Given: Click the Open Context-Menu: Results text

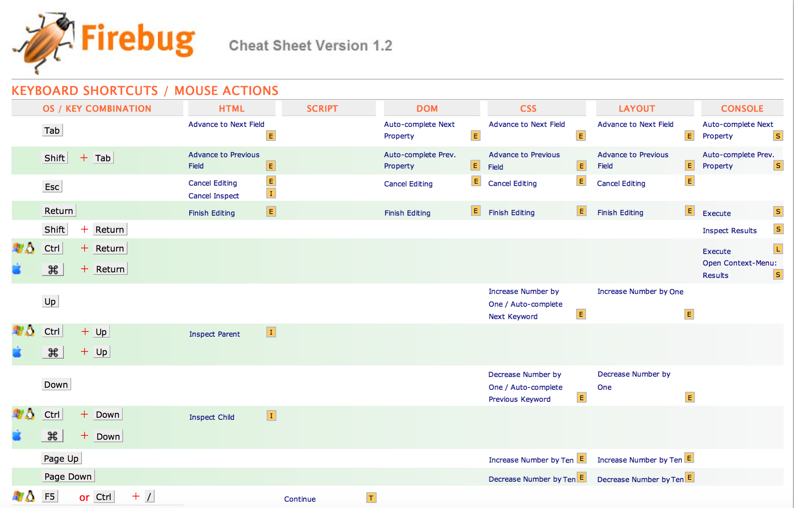Looking at the screenshot, I should coord(739,269).
